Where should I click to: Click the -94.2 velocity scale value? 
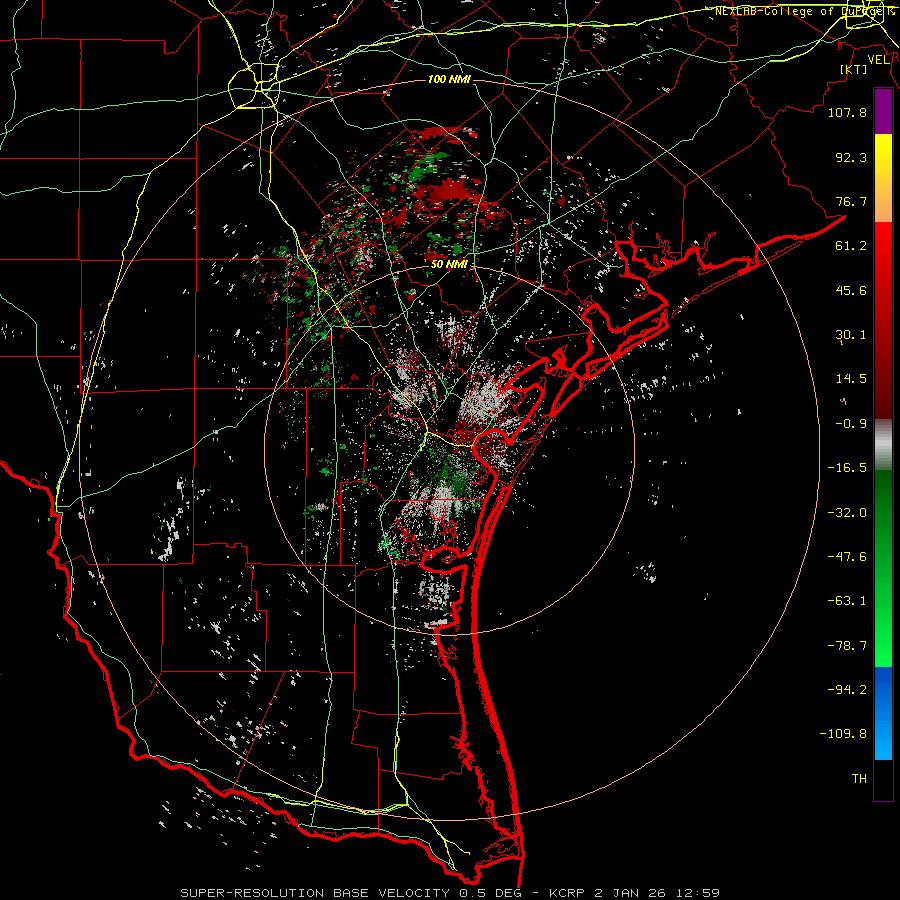point(847,690)
